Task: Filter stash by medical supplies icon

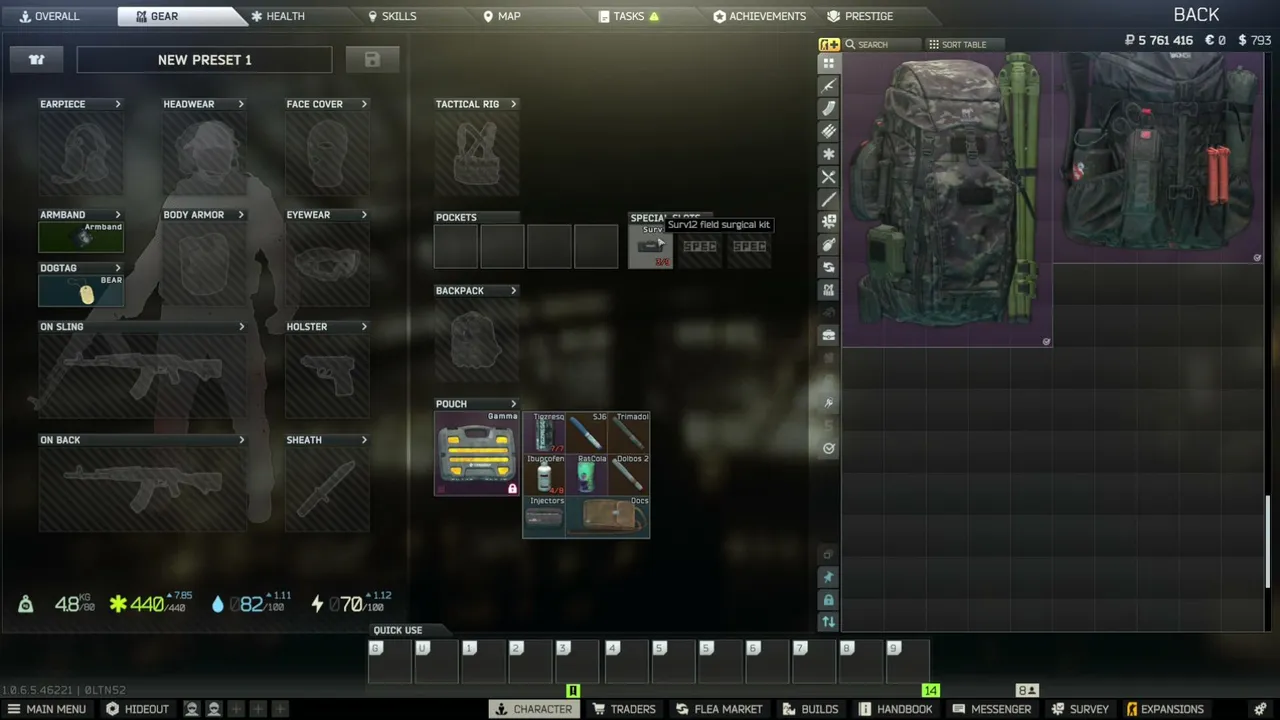Action: coord(829,222)
